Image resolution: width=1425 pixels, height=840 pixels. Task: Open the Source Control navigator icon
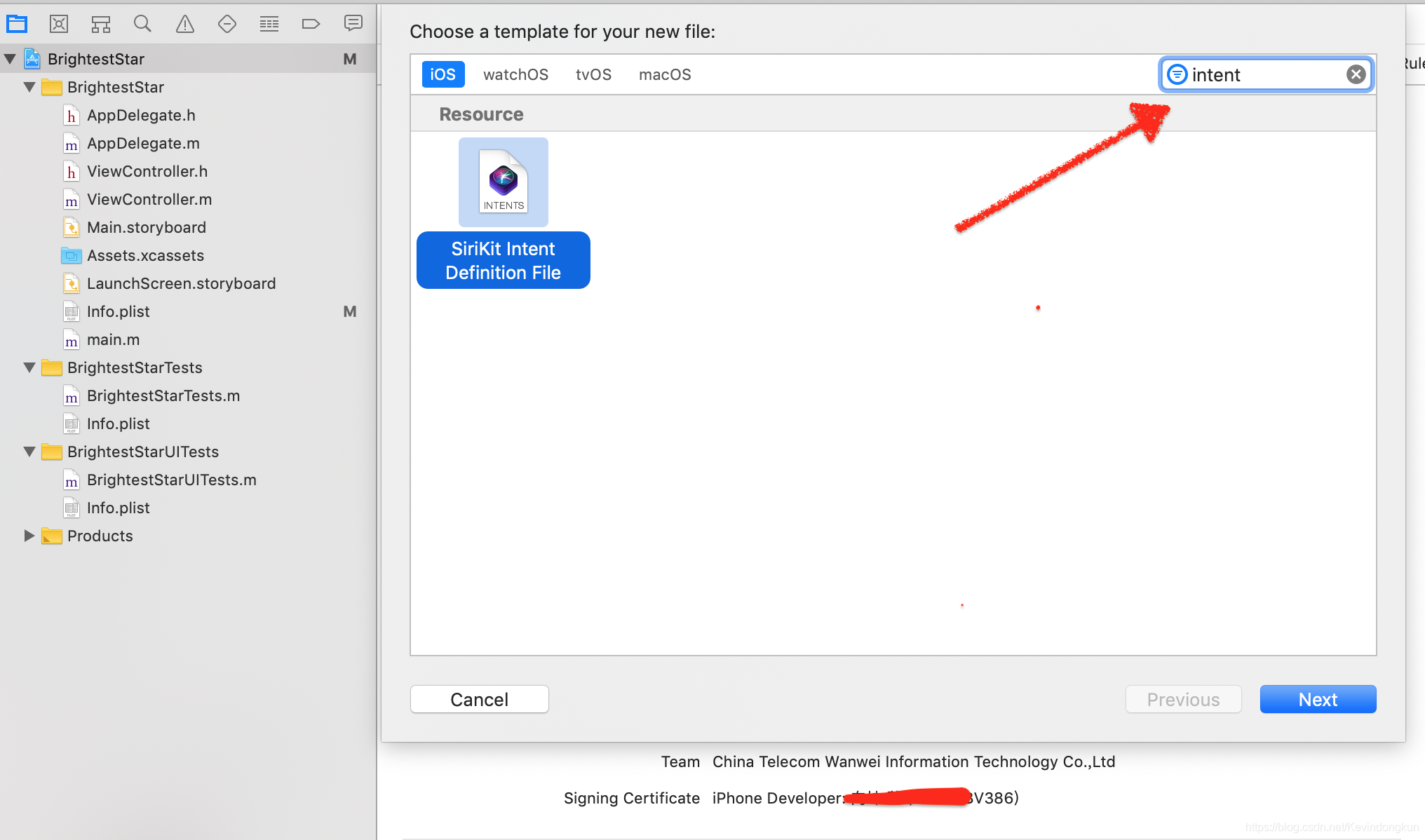59,25
